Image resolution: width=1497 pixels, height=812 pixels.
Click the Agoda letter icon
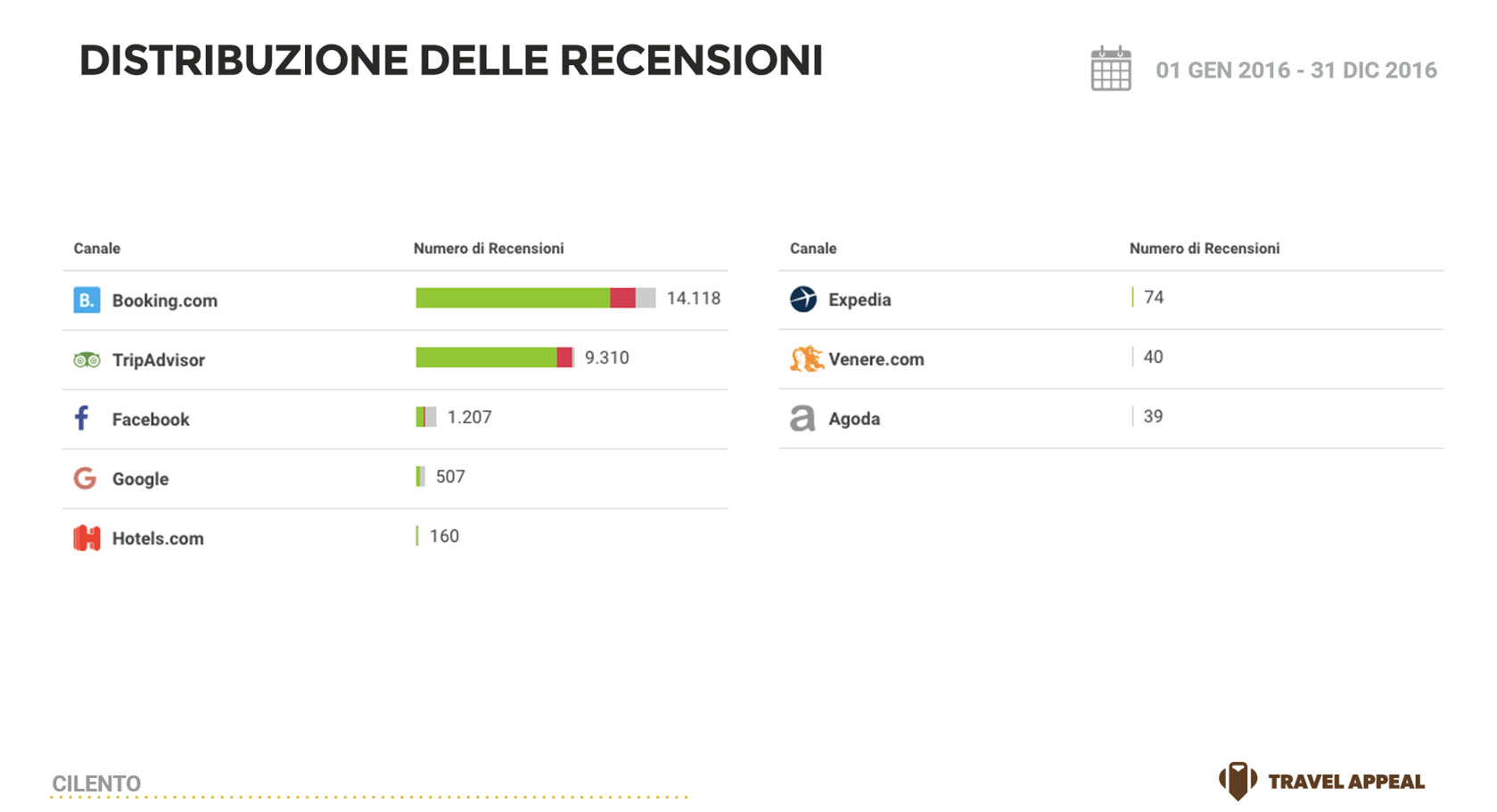[x=802, y=418]
